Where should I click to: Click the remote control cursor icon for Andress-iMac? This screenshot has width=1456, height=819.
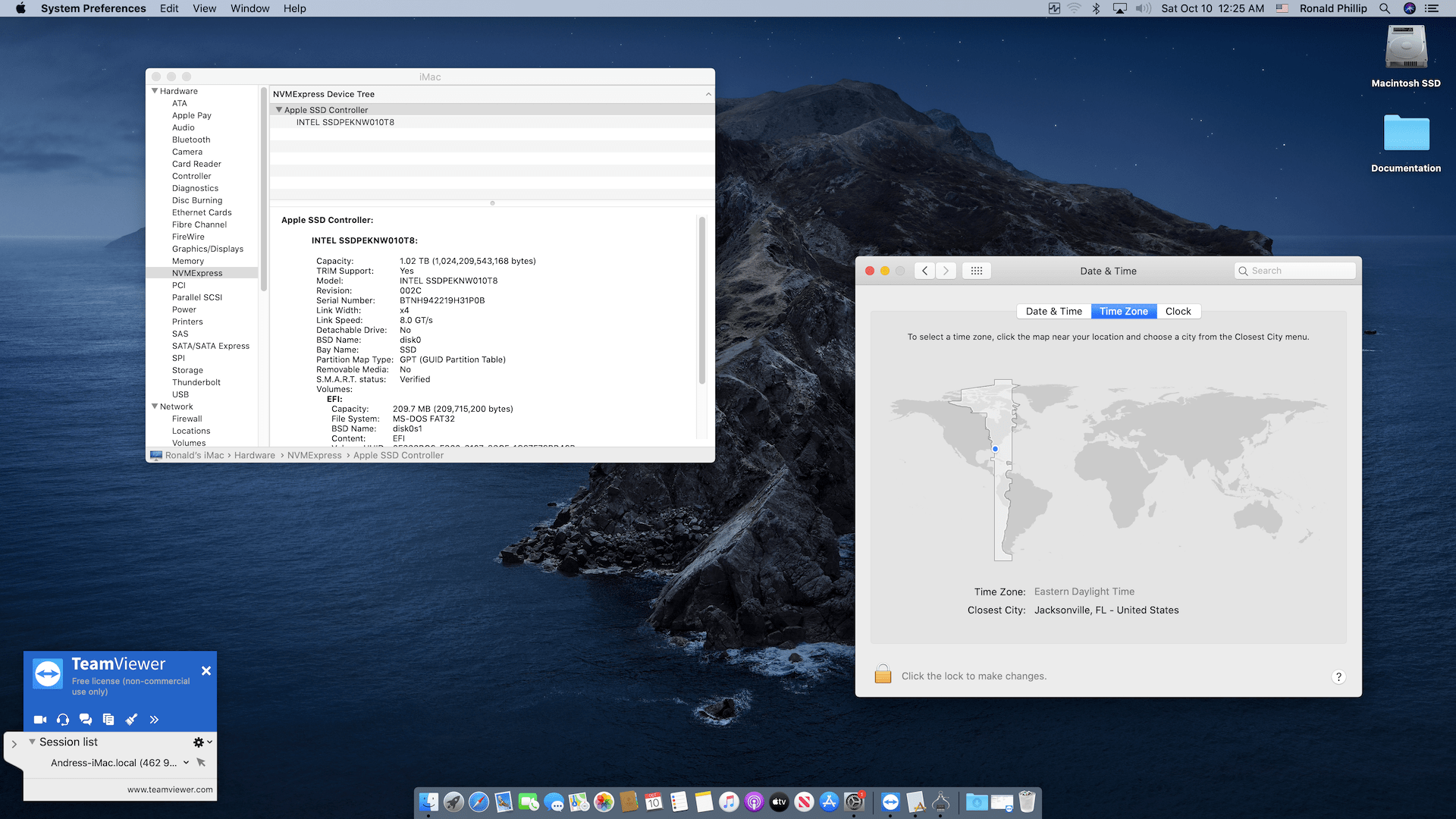pos(201,763)
